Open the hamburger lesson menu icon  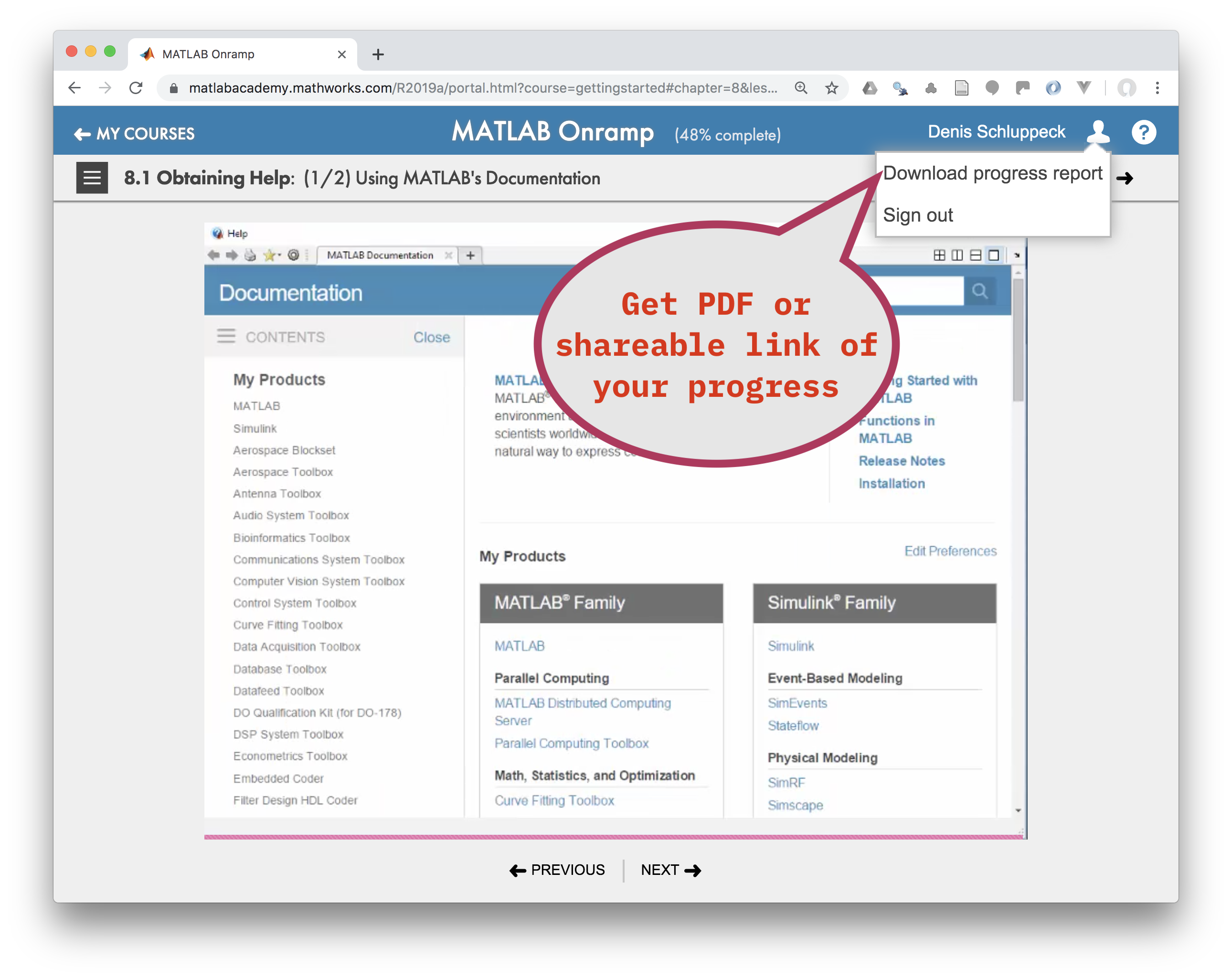[92, 178]
